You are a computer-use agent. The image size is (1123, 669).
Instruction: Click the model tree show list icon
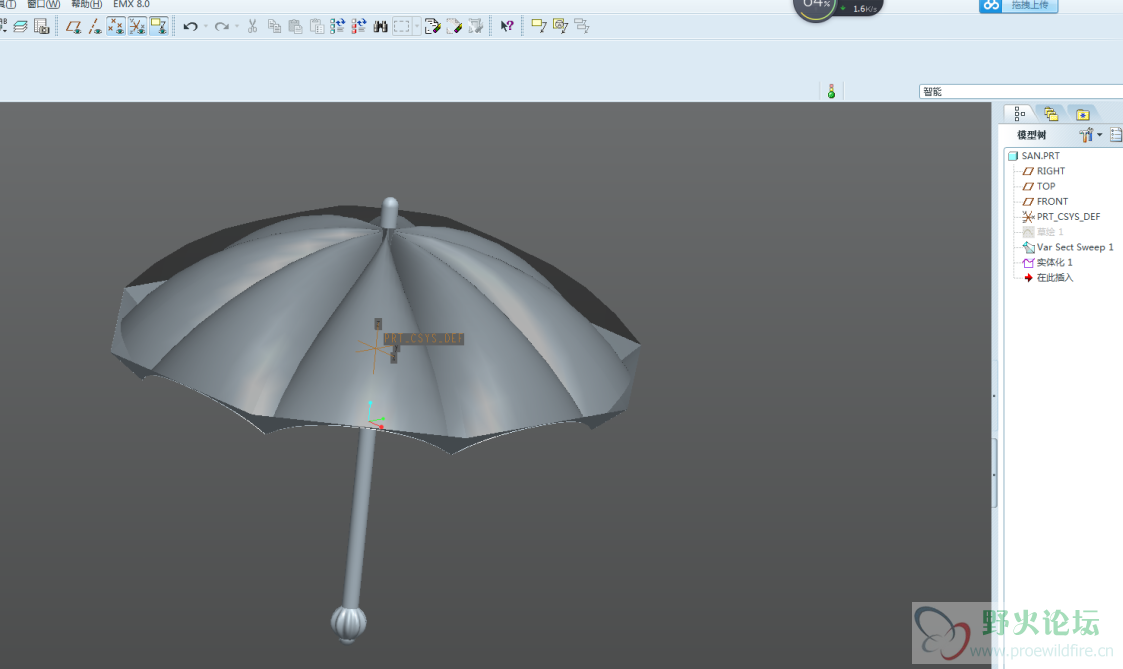[1115, 135]
